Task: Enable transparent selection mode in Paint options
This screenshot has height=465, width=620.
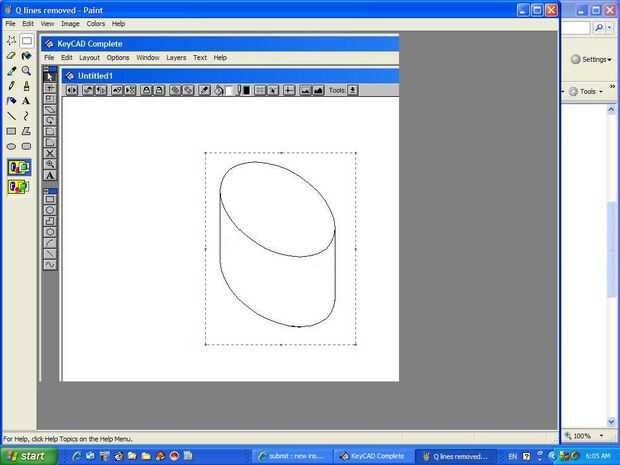Action: click(x=19, y=187)
